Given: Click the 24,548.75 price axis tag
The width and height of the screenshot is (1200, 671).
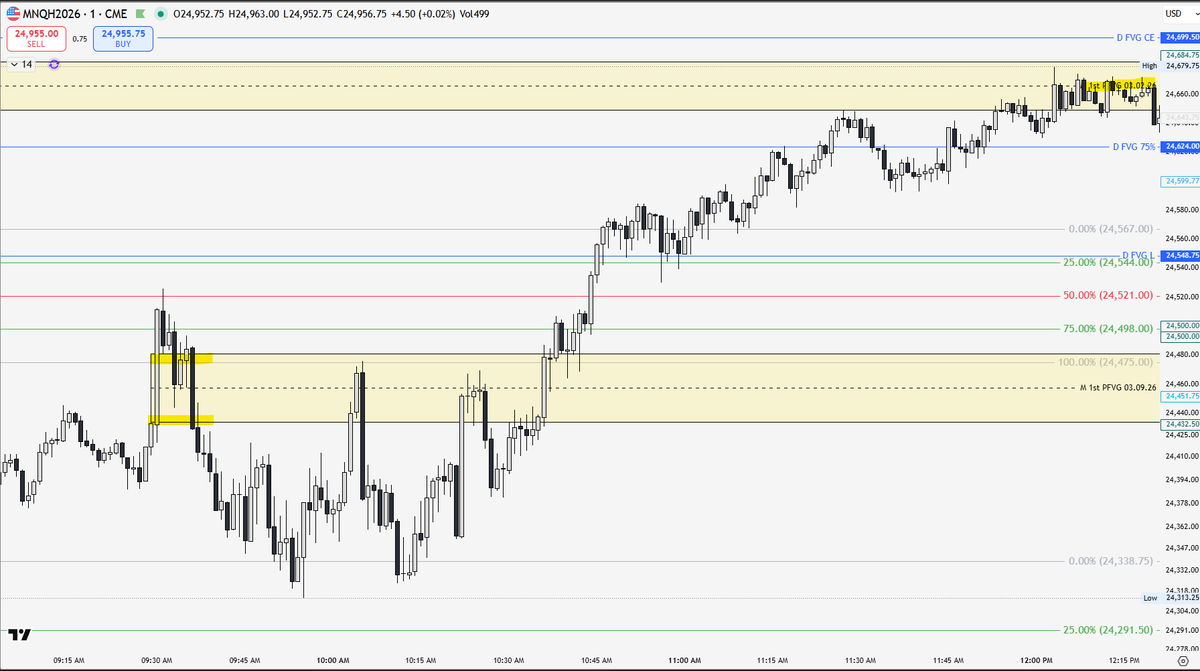Looking at the screenshot, I should 1181,256.
